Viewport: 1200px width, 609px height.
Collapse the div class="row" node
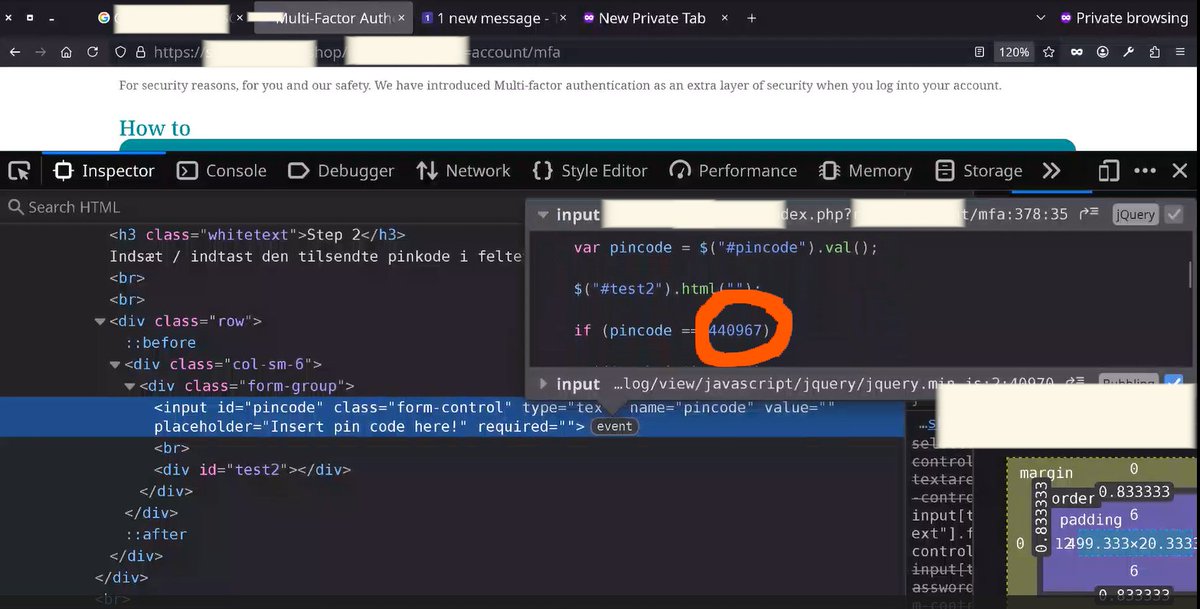[x=100, y=322]
